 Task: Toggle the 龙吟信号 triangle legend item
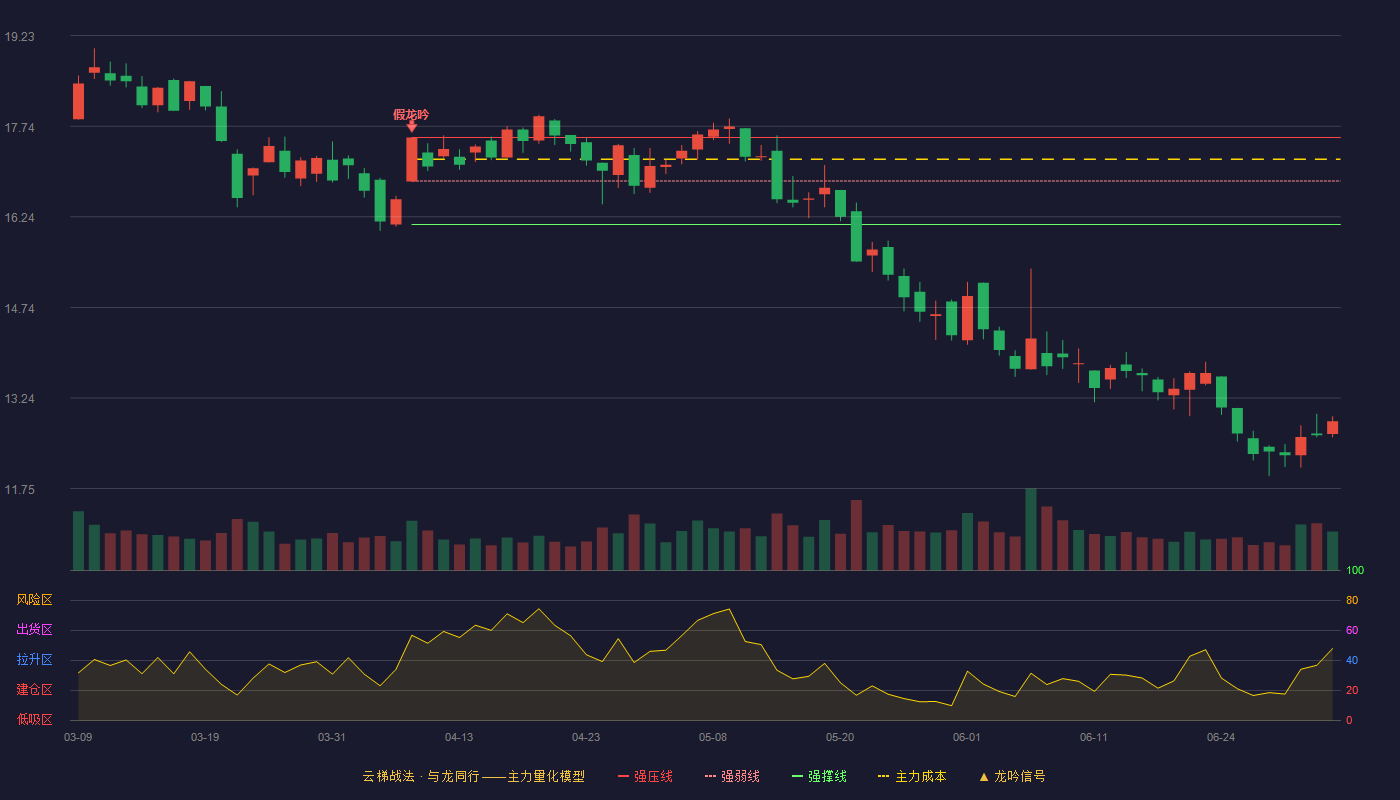pos(1011,776)
